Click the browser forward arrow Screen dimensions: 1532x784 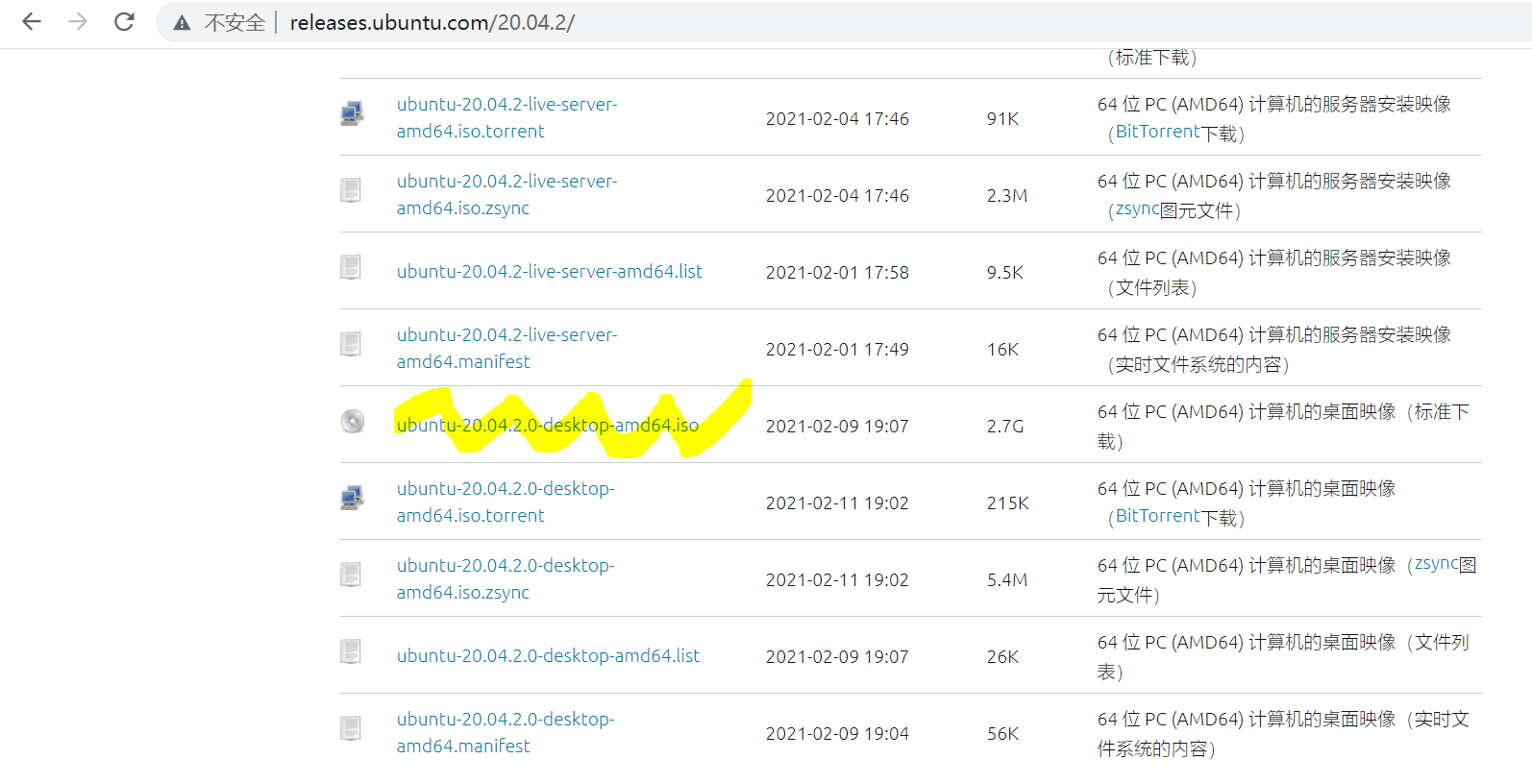coord(78,22)
